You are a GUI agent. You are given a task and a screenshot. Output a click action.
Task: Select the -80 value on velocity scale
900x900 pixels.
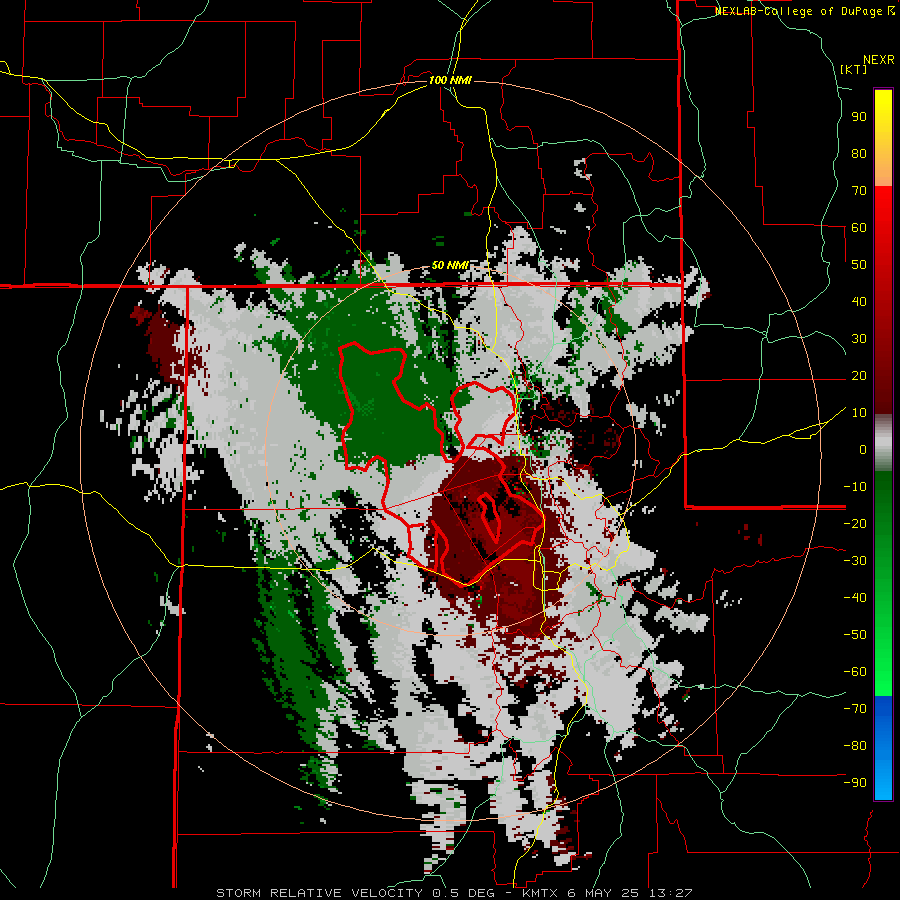[855, 746]
